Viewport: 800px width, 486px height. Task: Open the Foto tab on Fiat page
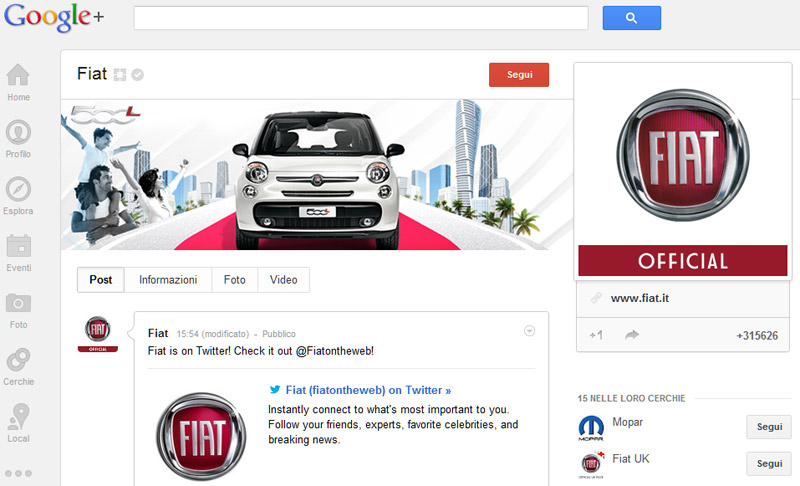pos(235,279)
